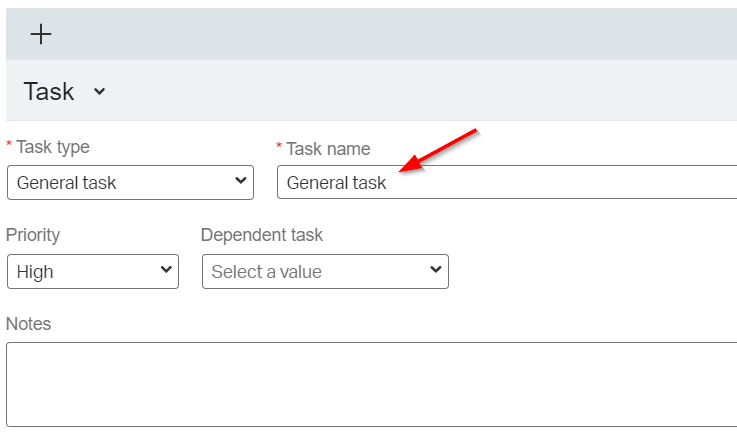This screenshot has width=737, height=438.
Task: Click the plus icon to add a task
Action: click(40, 34)
